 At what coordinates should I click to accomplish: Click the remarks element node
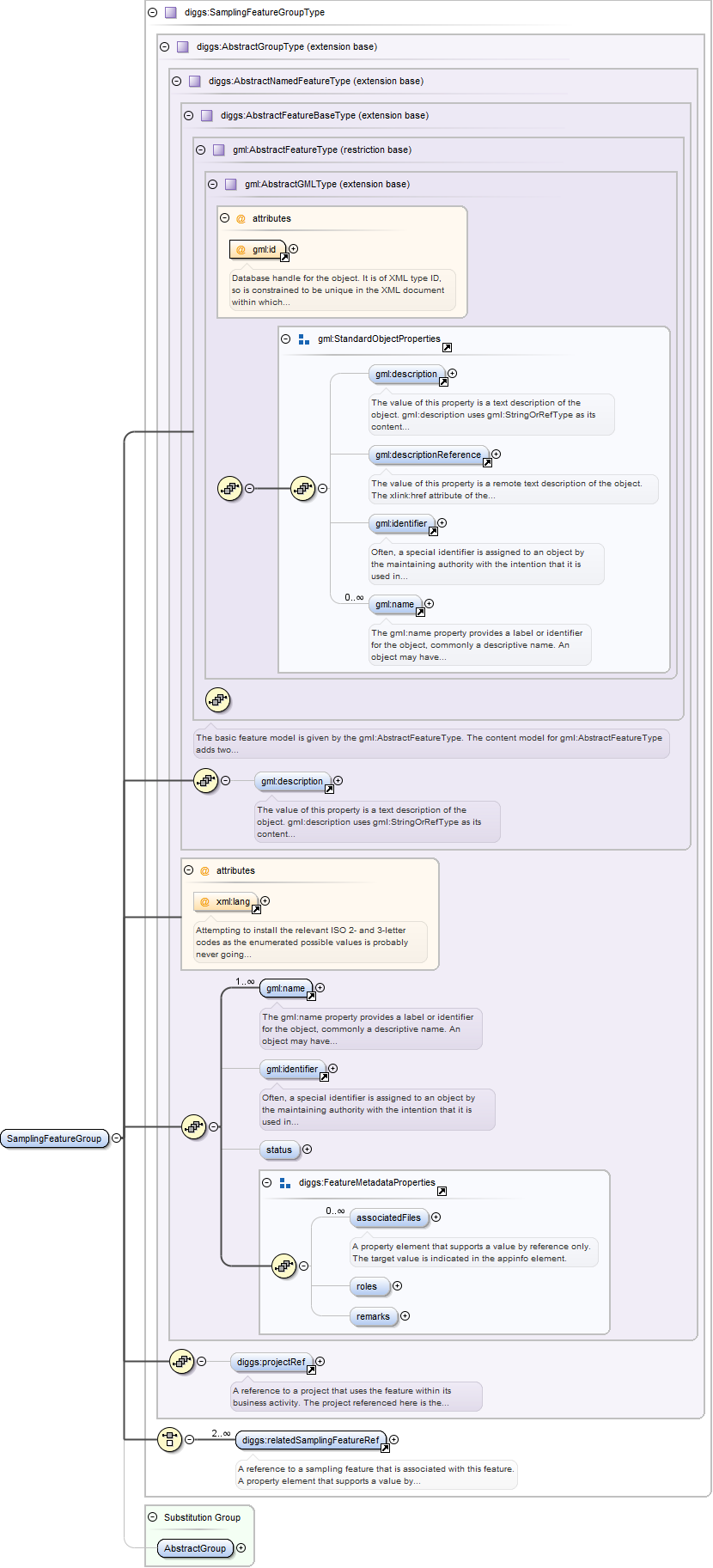point(373,1316)
